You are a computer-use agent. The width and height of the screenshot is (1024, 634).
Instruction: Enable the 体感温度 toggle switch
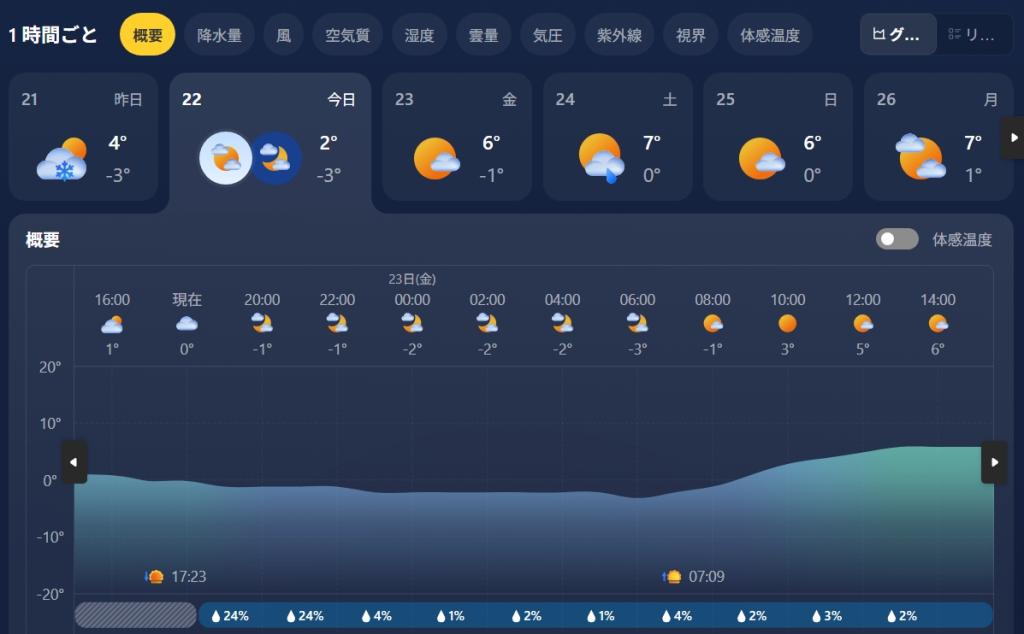point(897,239)
